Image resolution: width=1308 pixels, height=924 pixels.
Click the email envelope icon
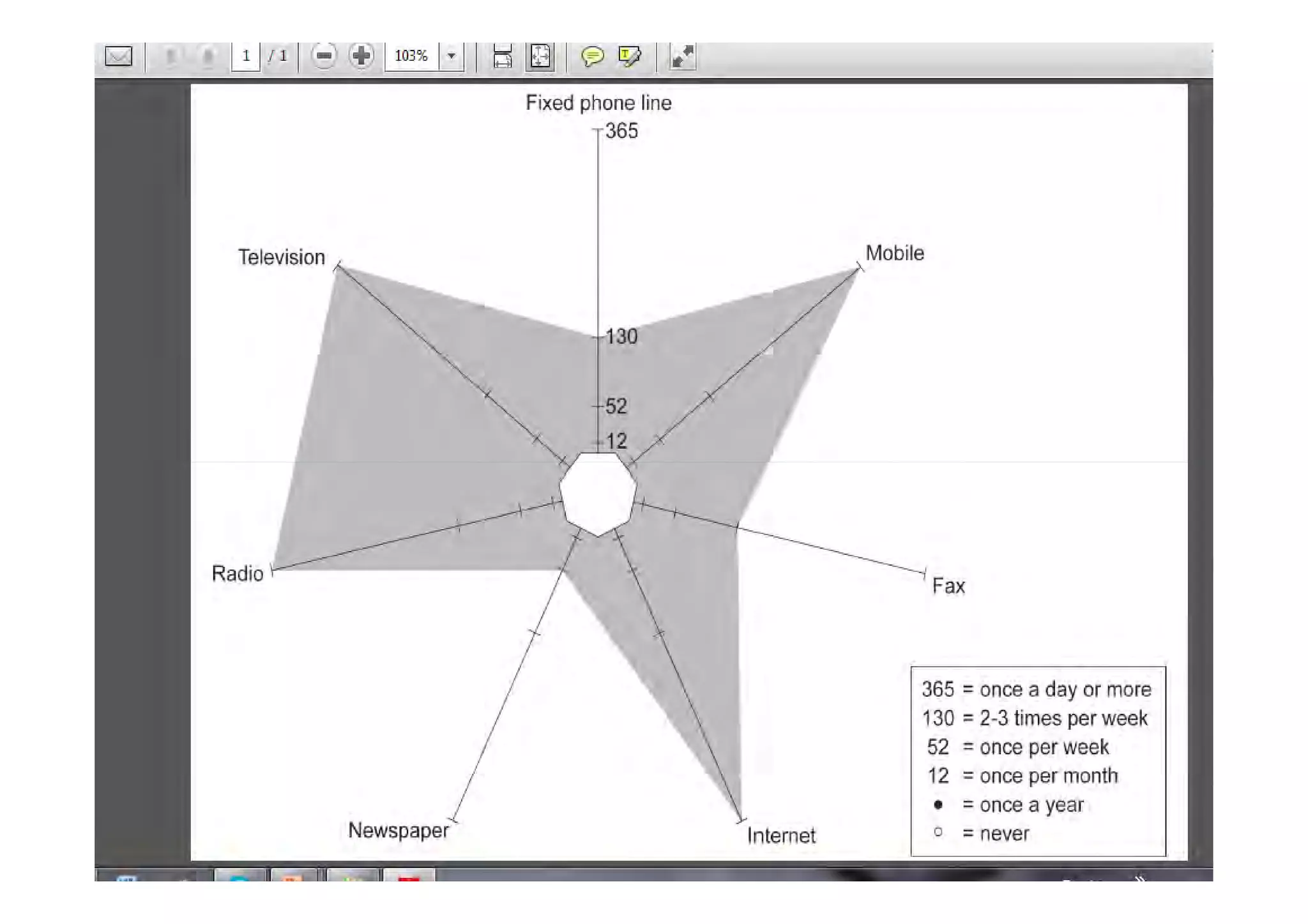point(118,56)
